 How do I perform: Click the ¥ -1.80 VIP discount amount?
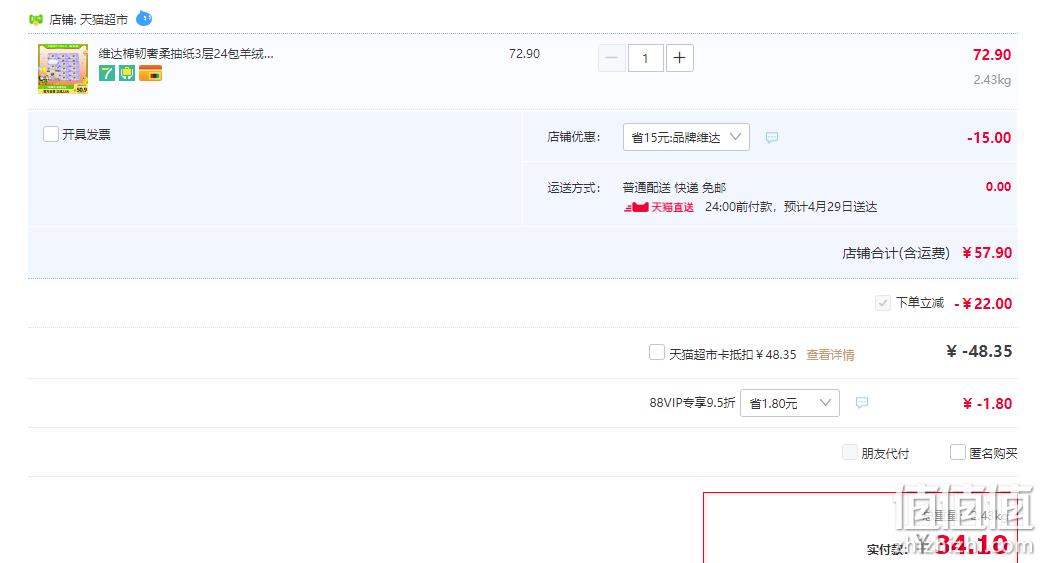[x=987, y=403]
